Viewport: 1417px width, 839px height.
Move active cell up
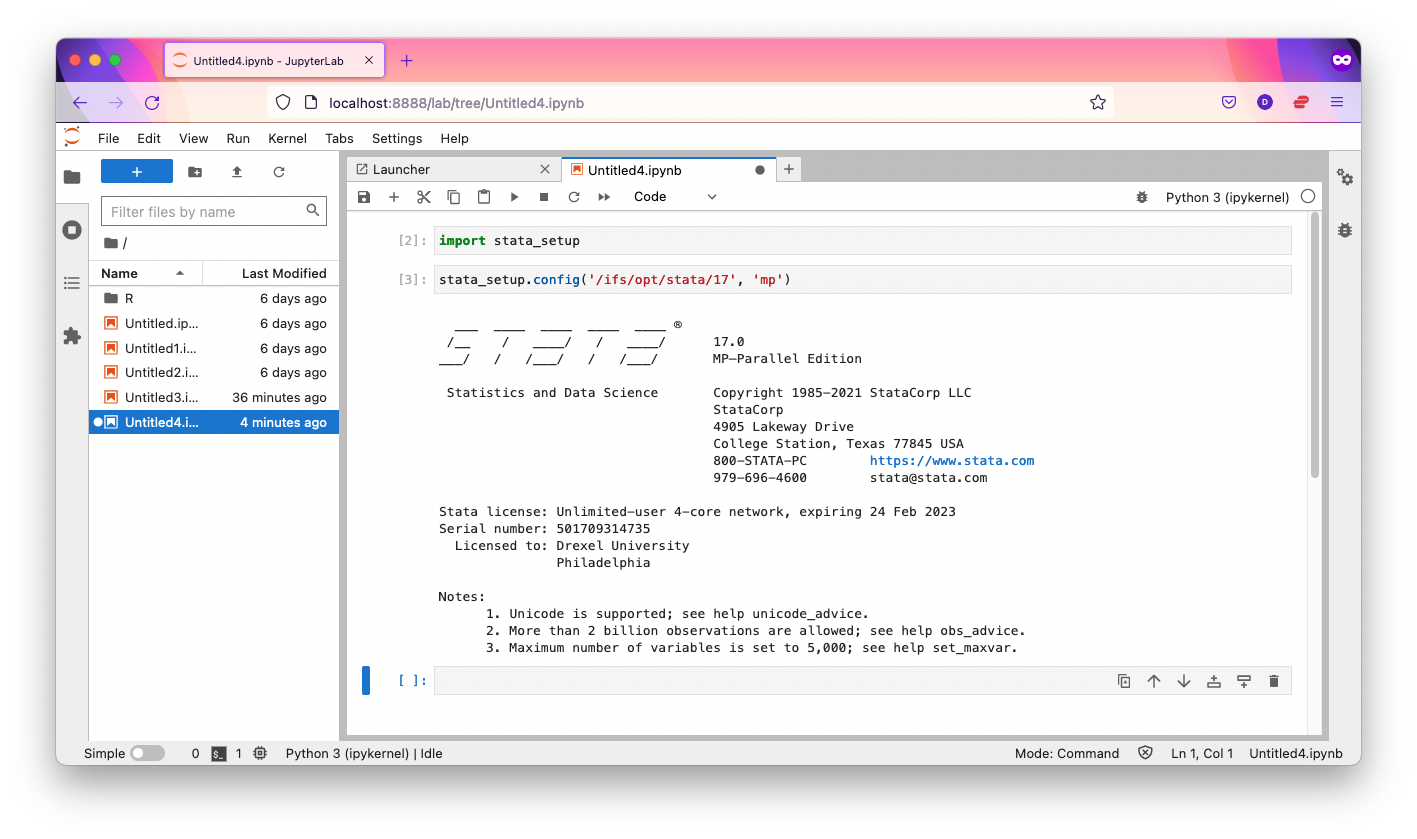point(1154,681)
